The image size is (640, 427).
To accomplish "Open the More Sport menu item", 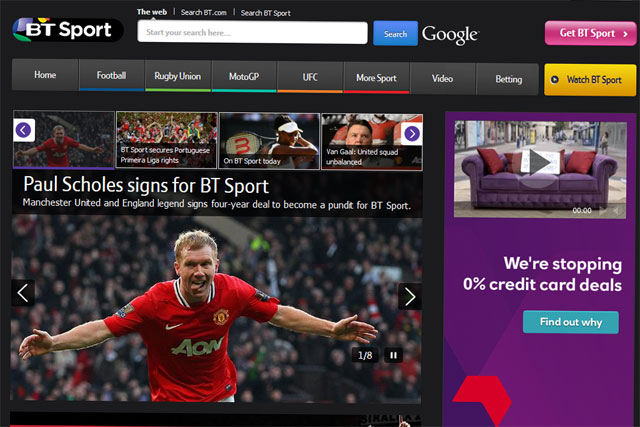I will point(376,78).
